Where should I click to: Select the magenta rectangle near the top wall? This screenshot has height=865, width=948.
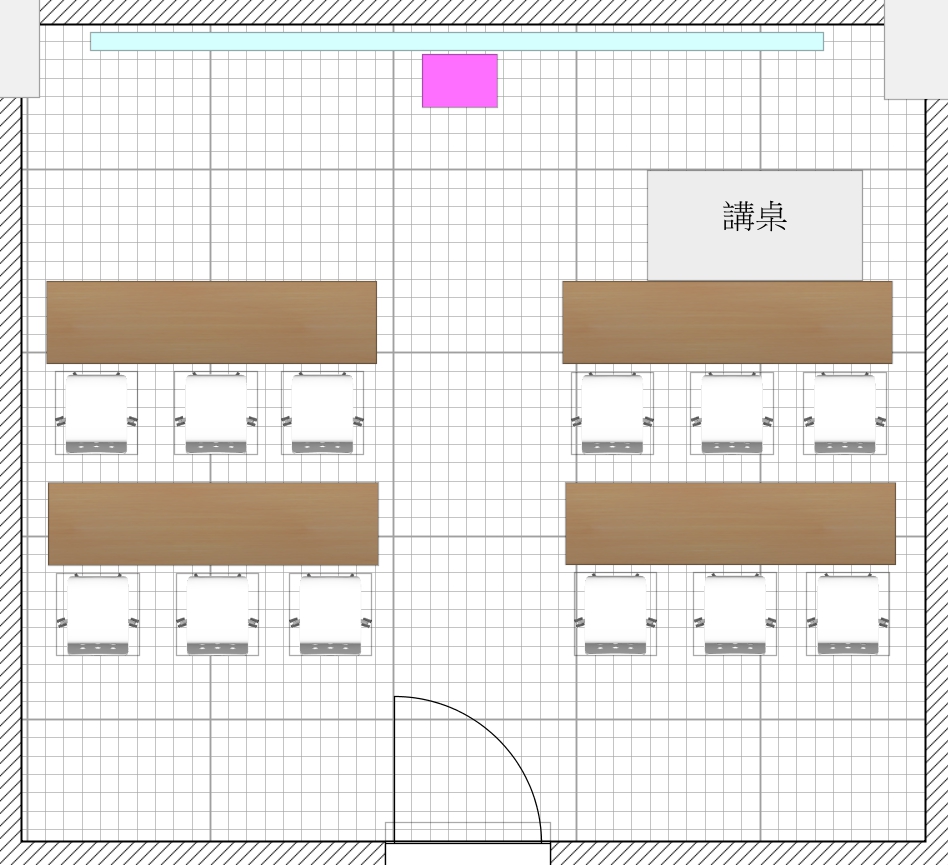click(459, 80)
